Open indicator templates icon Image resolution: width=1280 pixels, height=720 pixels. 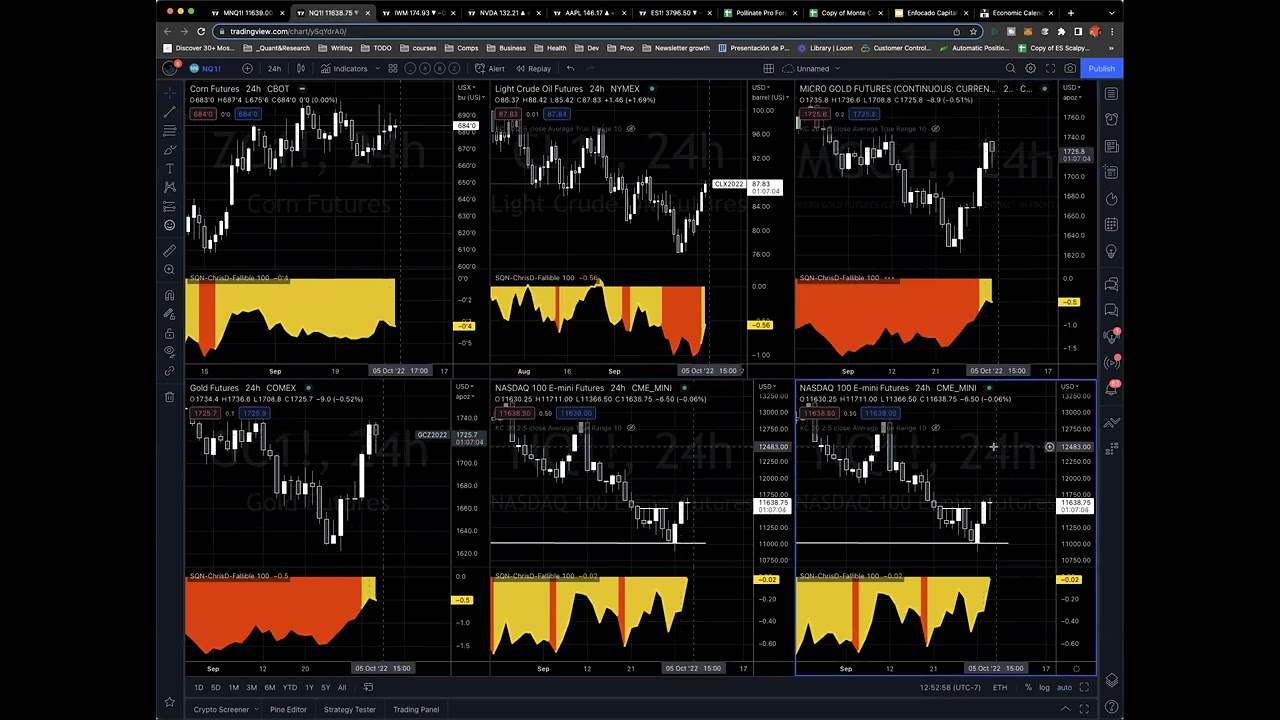(x=393, y=69)
